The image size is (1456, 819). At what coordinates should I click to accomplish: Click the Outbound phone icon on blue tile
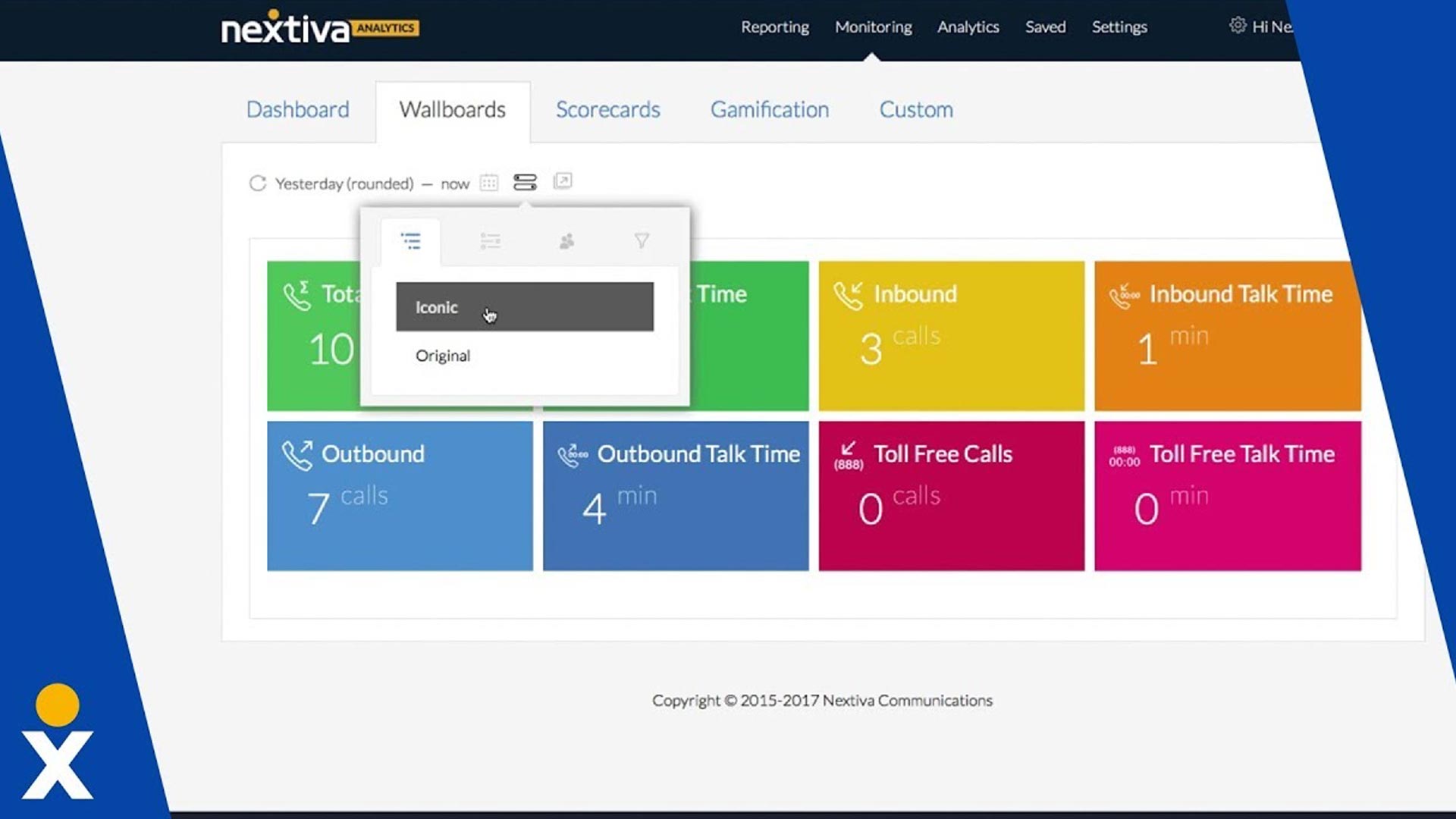pyautogui.click(x=297, y=455)
